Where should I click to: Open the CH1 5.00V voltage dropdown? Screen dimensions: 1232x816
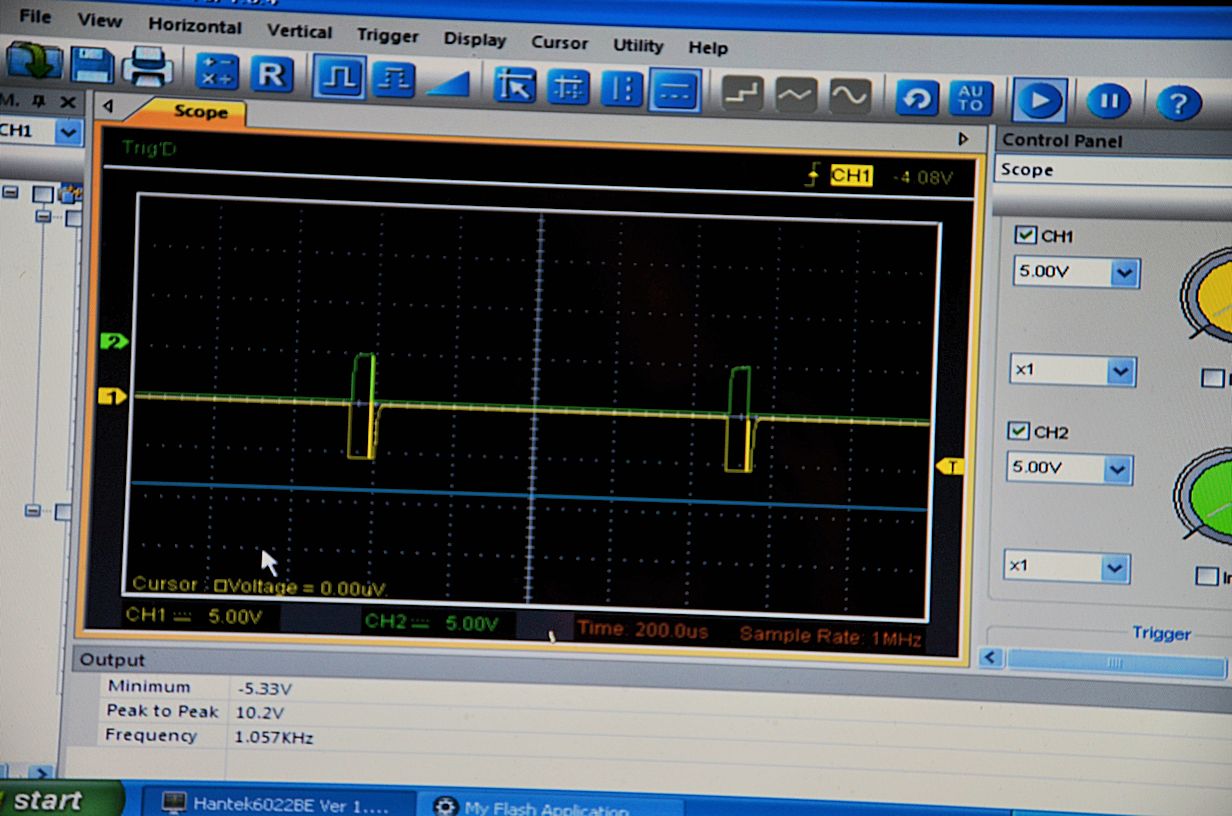point(1124,273)
